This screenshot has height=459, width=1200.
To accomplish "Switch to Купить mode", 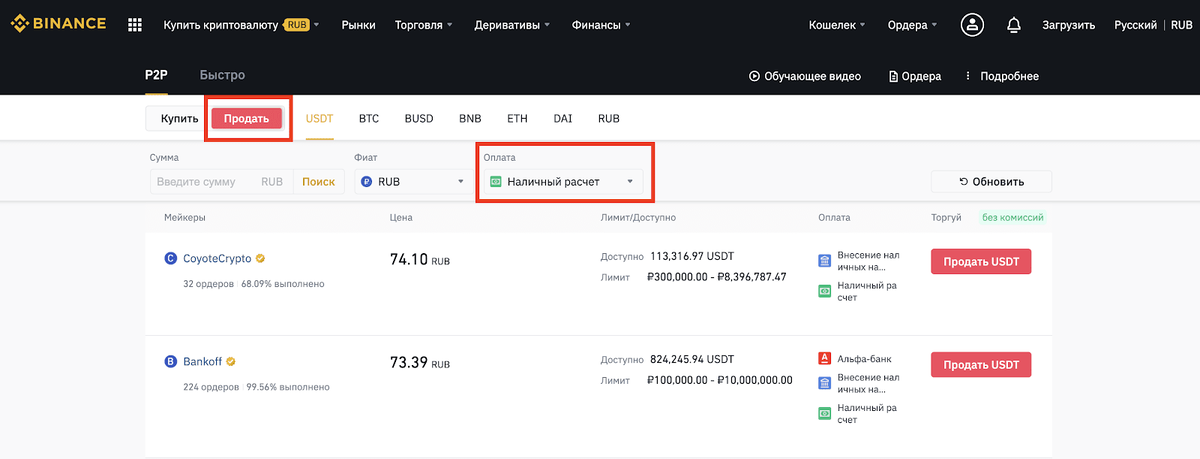I will point(179,118).
